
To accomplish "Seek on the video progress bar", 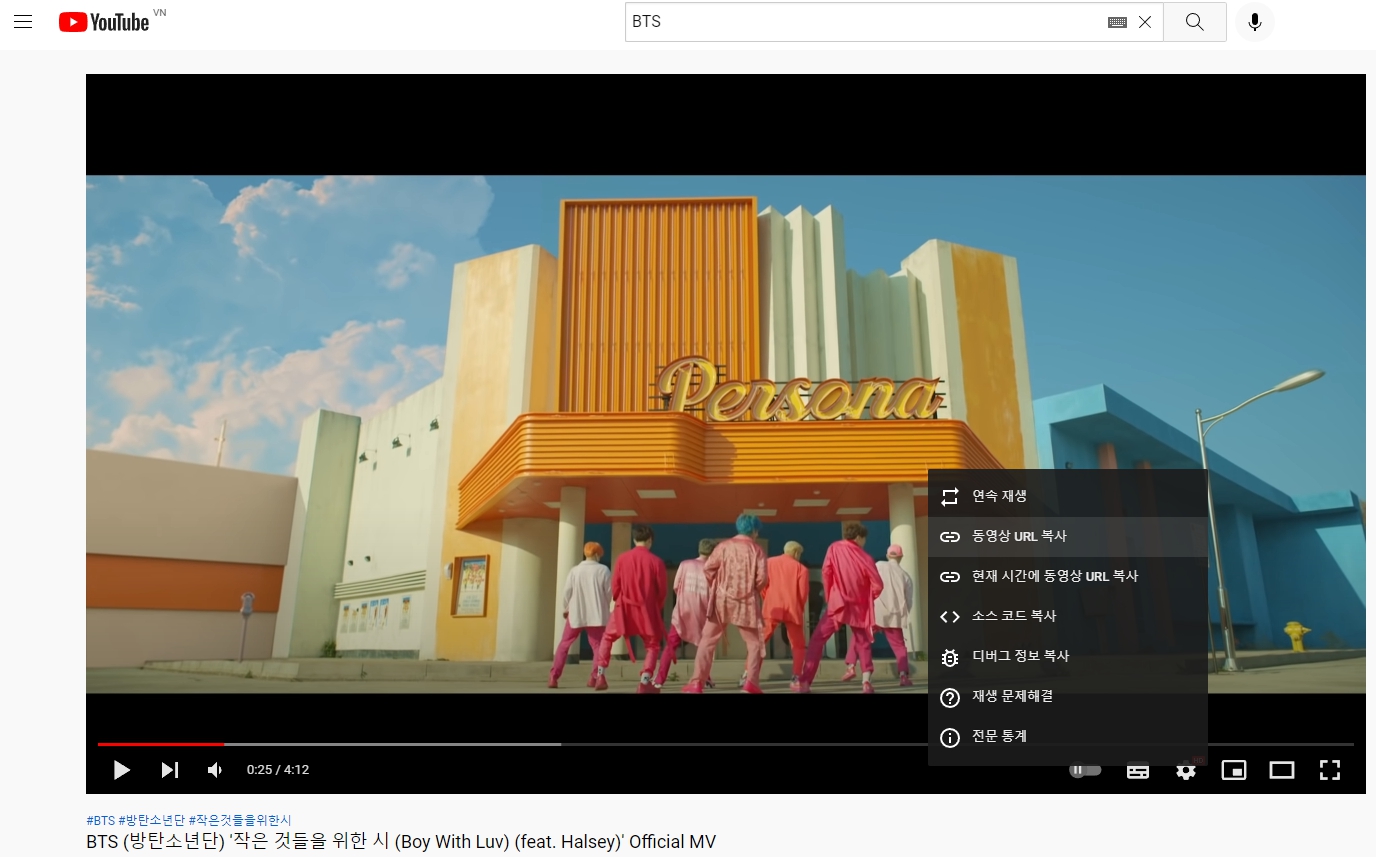I will click(725, 744).
